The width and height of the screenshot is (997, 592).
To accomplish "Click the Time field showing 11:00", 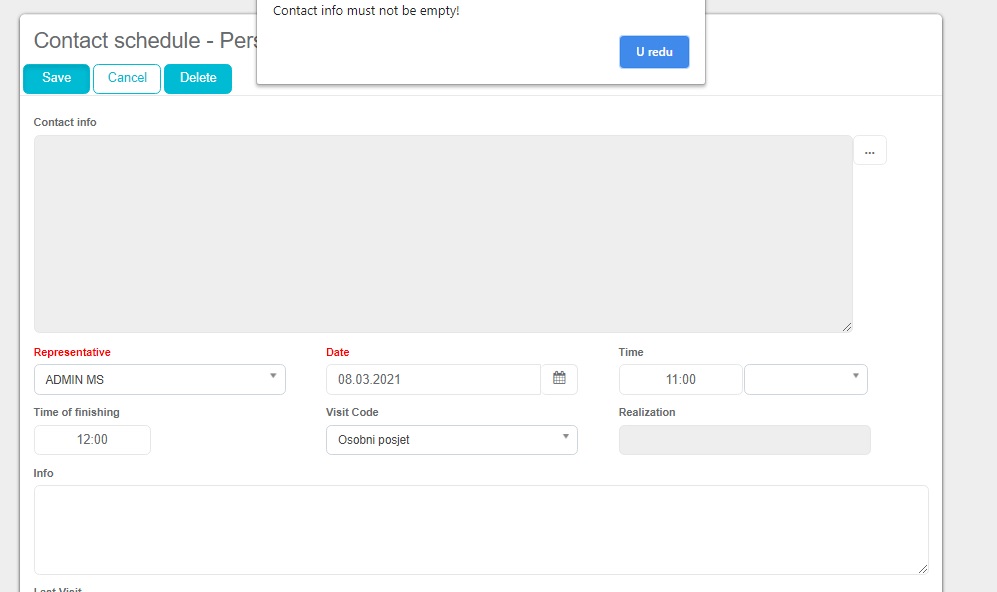I will [680, 380].
